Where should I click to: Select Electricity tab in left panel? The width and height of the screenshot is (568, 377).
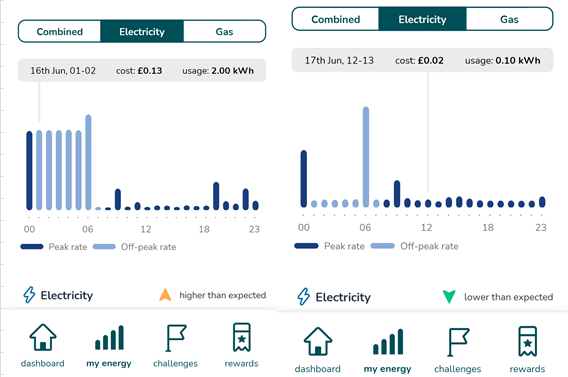pyautogui.click(x=142, y=32)
